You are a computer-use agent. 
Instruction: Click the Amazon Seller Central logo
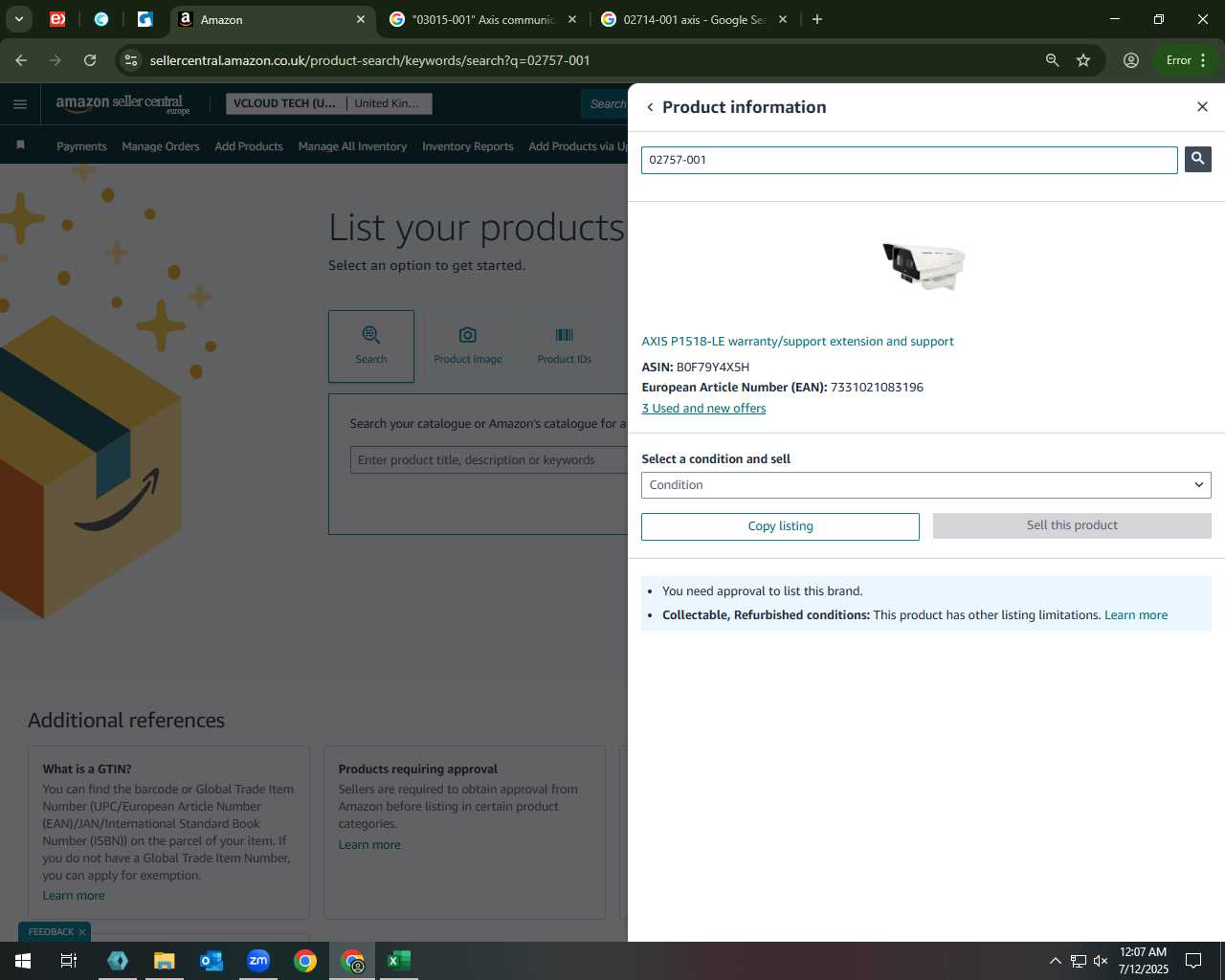(122, 103)
